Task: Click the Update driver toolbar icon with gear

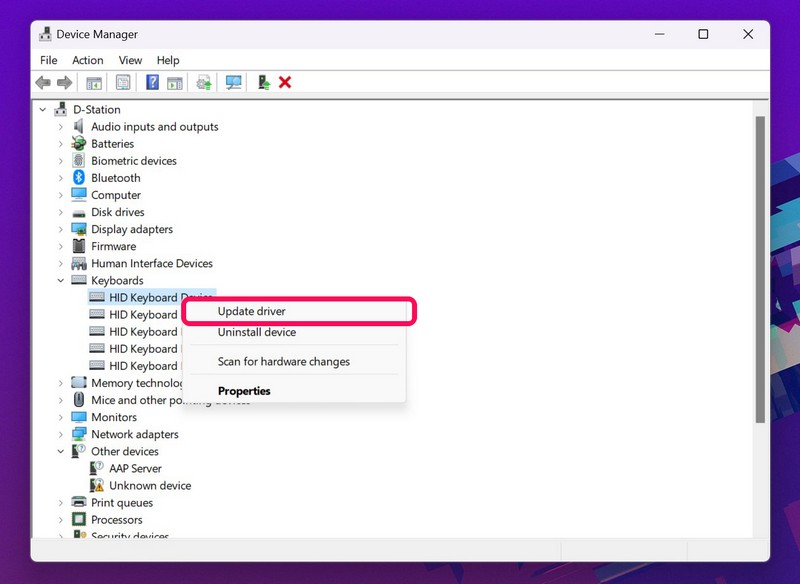Action: (204, 83)
